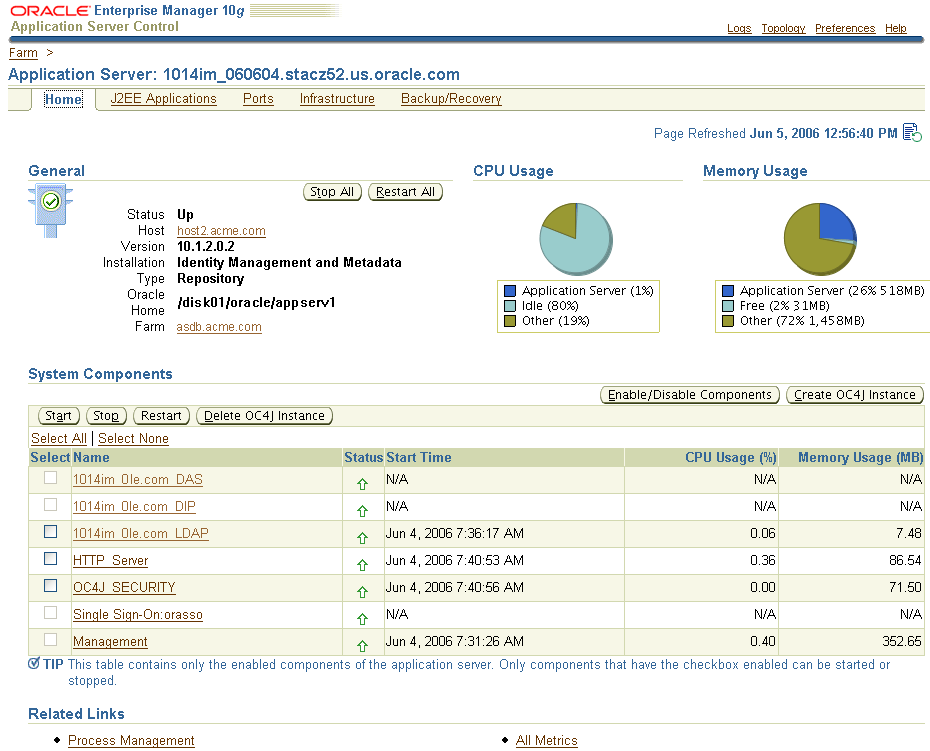Open the Logs link in the header
The width and height of the screenshot is (930, 751).
click(739, 28)
